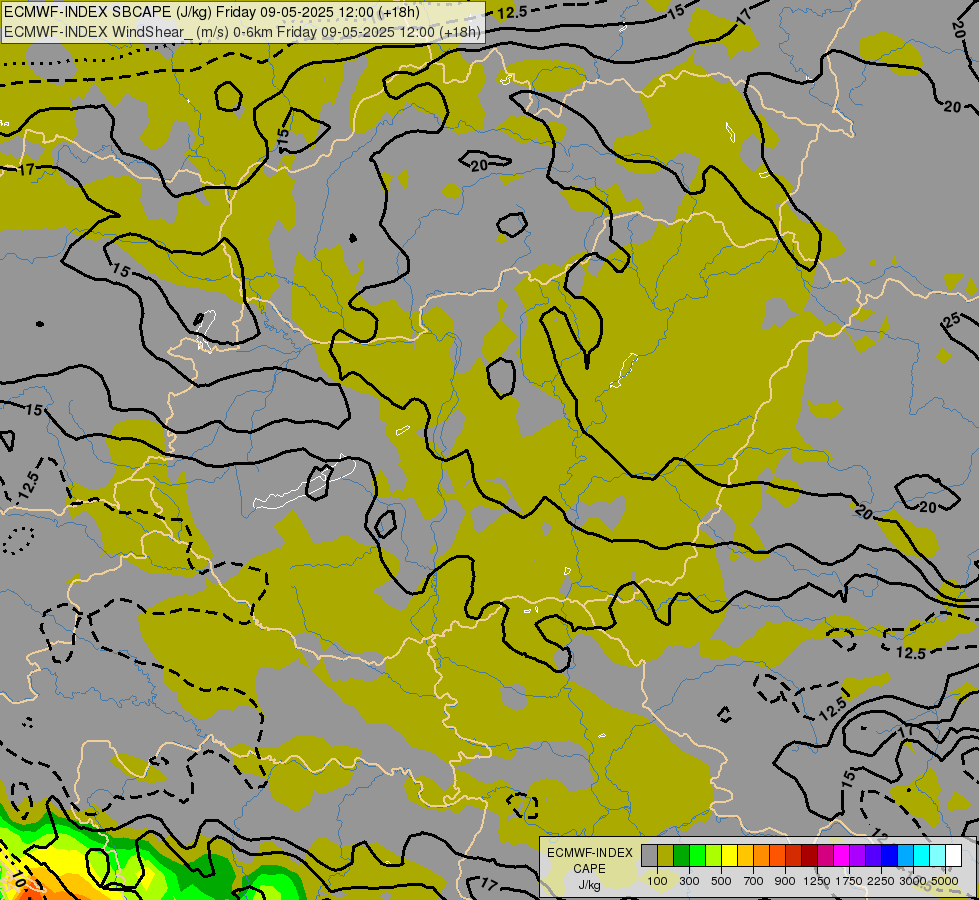Click the 100 legend value

657,881
